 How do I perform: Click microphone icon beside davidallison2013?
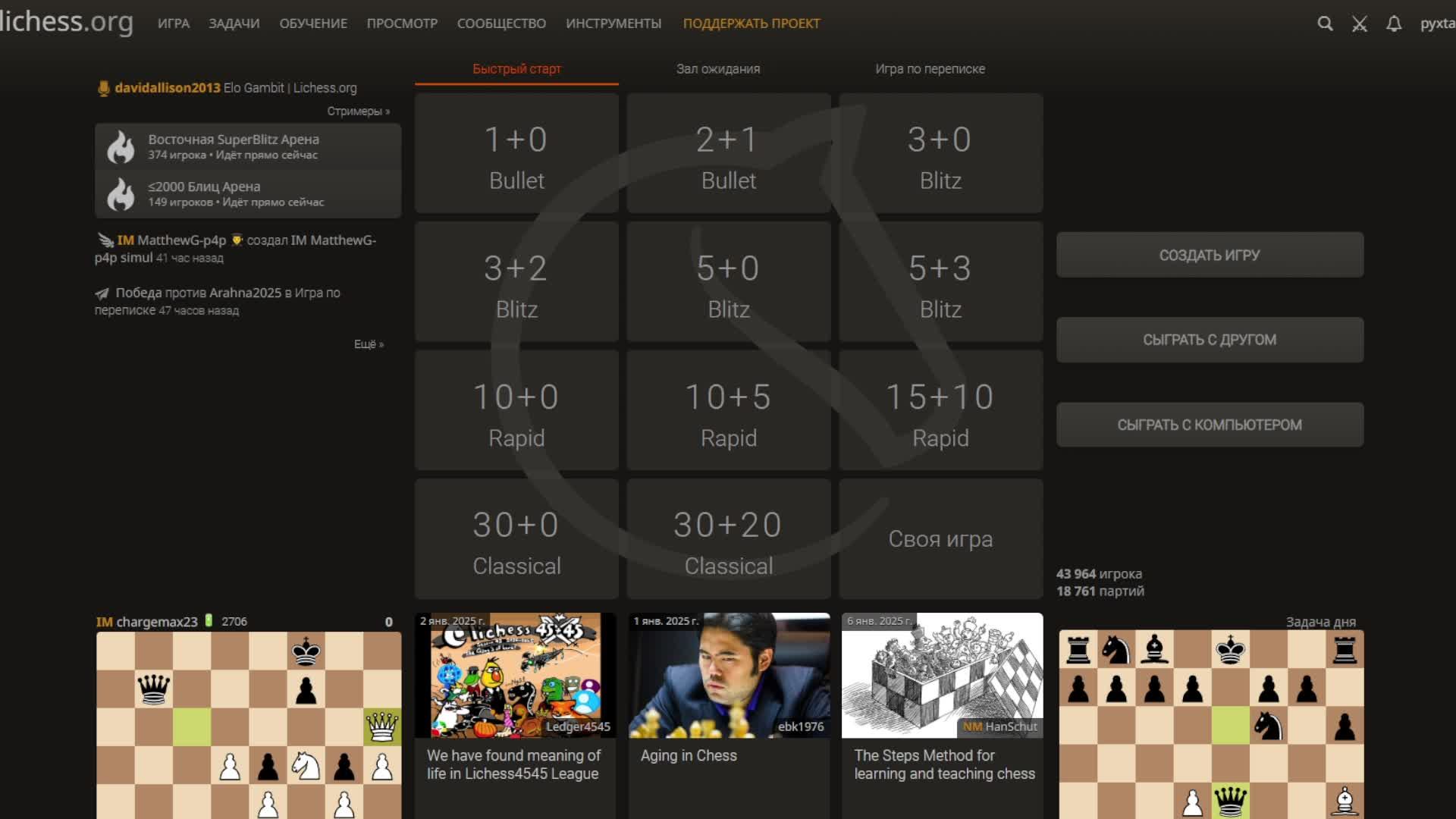tap(104, 89)
